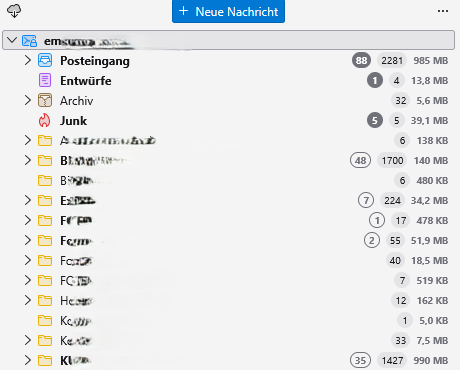Expand the Archiv folder
The image size is (460, 370).
tap(28, 100)
